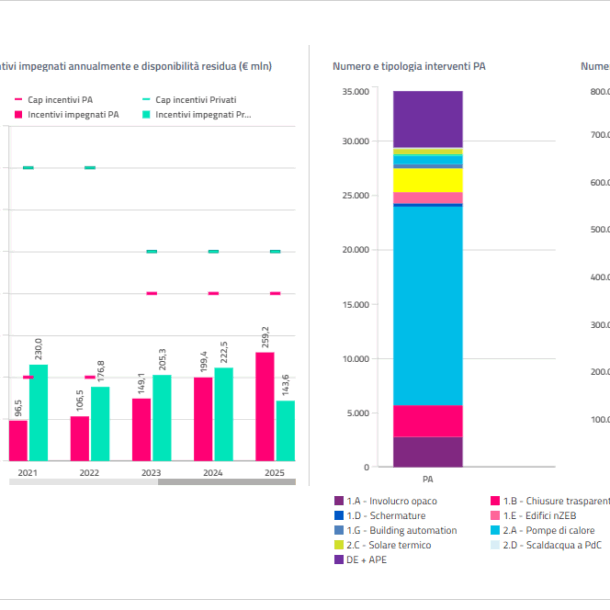
Task: Toggle DE + APE legend item
Action: coord(360,560)
